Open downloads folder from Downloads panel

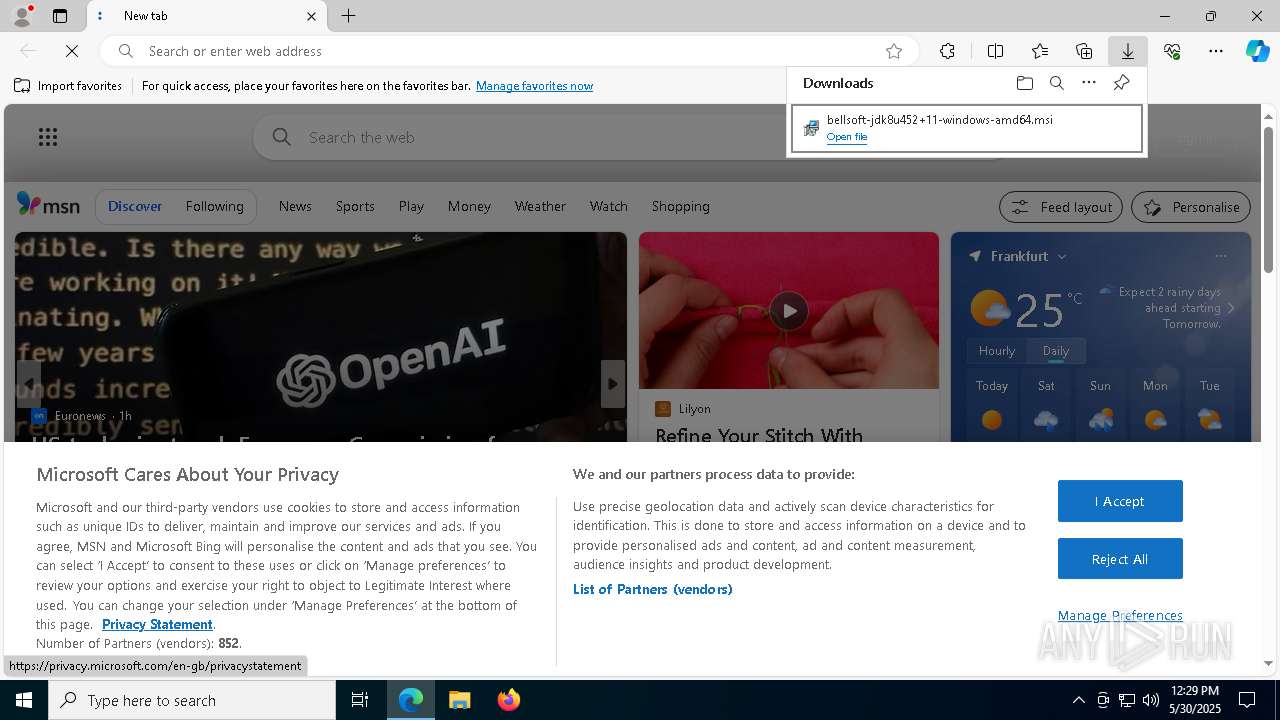coord(1025,83)
